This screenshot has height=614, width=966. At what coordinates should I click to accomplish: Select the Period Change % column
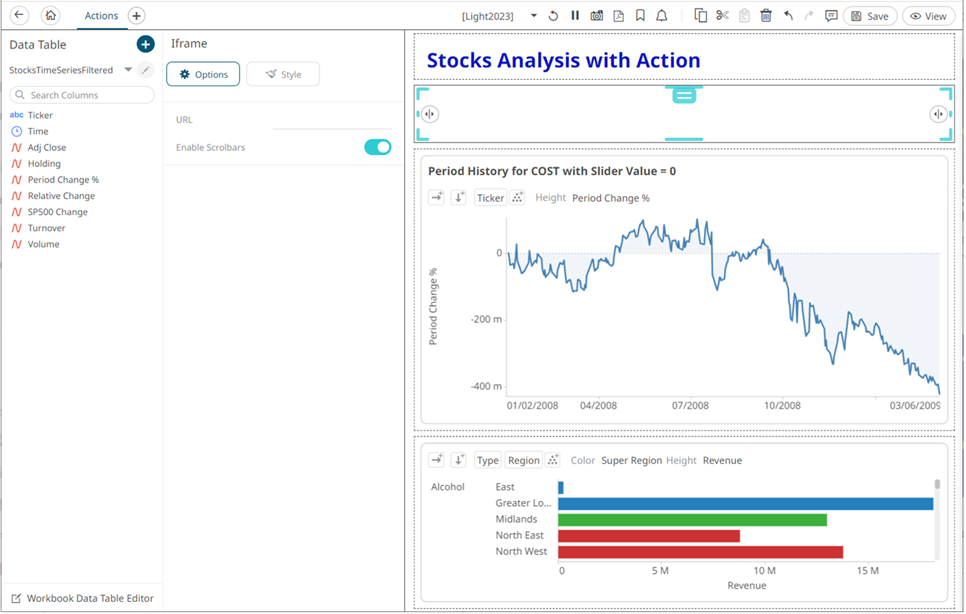(x=63, y=180)
